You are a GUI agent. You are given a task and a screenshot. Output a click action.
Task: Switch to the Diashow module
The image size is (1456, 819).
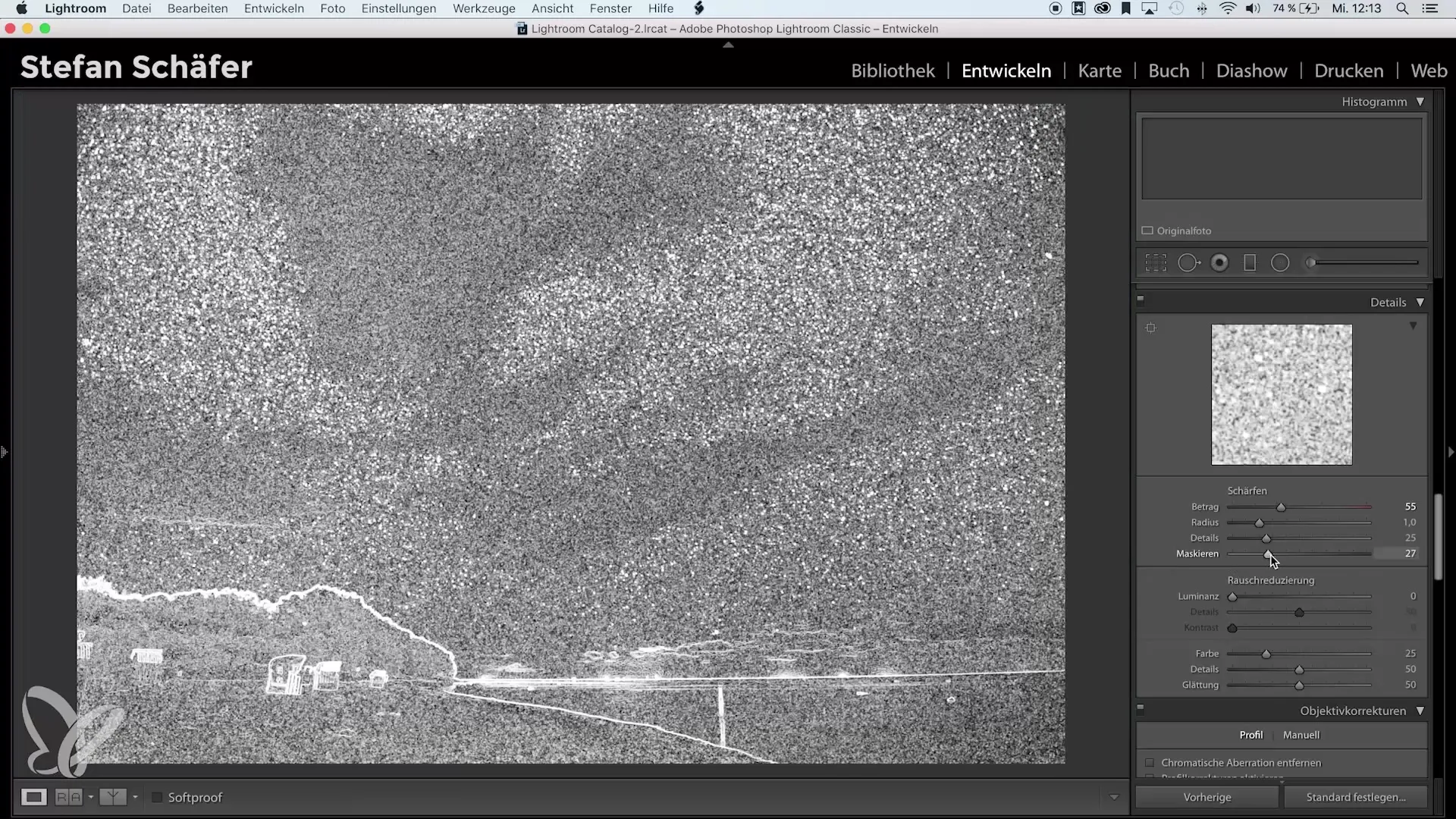1251,71
